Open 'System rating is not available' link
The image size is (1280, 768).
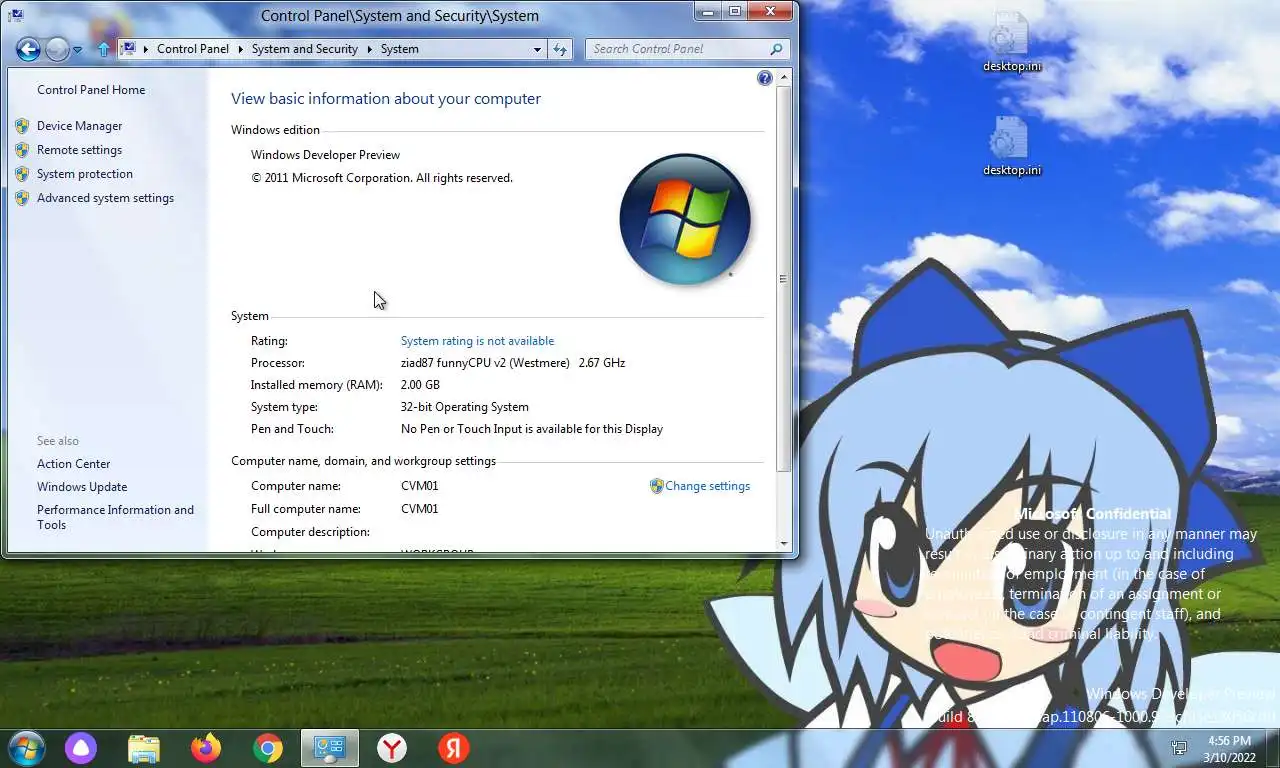click(x=477, y=341)
